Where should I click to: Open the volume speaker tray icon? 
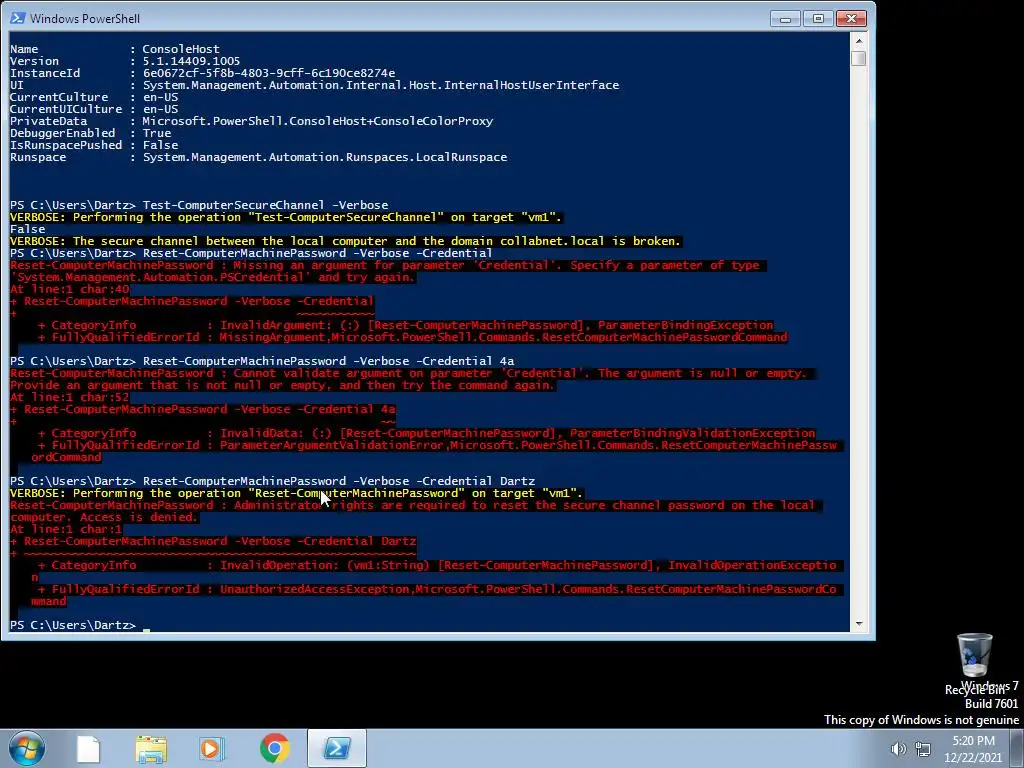point(899,749)
